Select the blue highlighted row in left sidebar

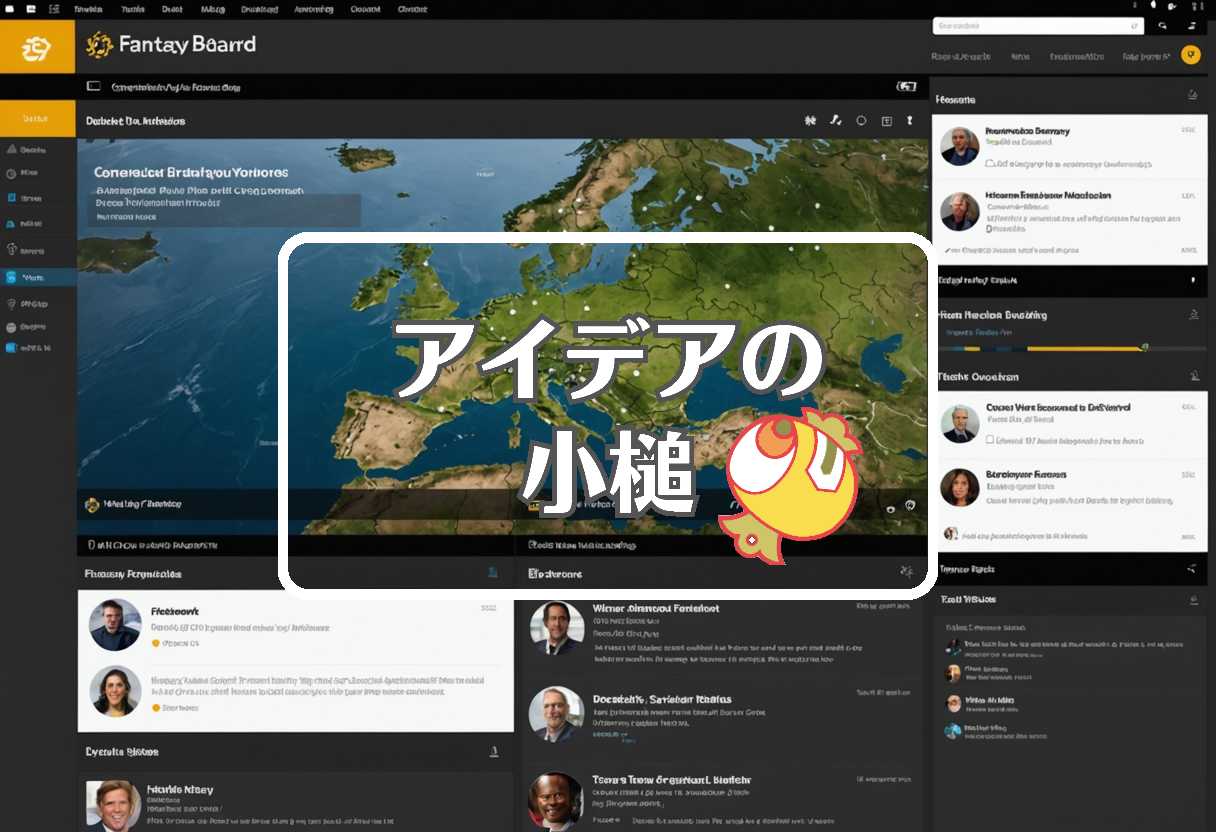(38, 277)
